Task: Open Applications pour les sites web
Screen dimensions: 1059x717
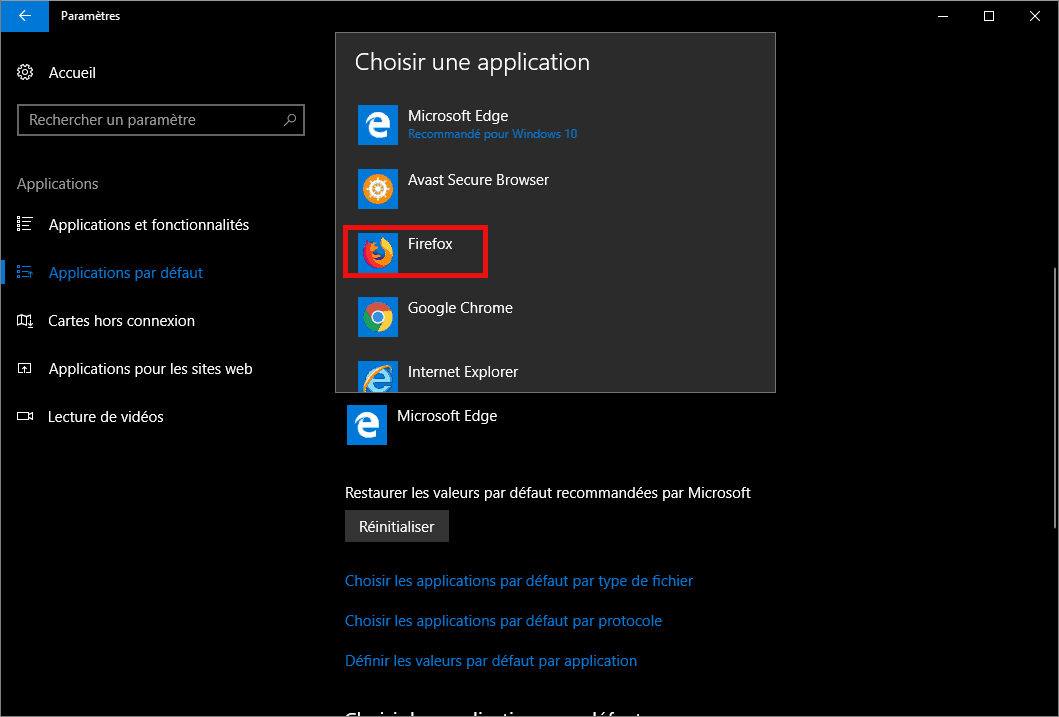Action: 150,369
